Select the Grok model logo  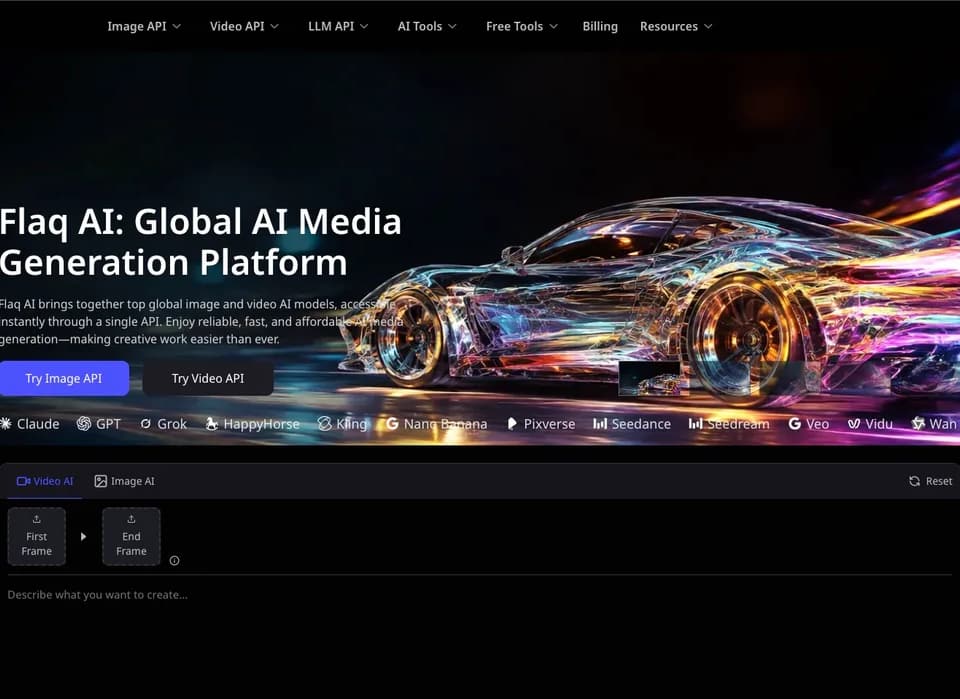(163, 424)
